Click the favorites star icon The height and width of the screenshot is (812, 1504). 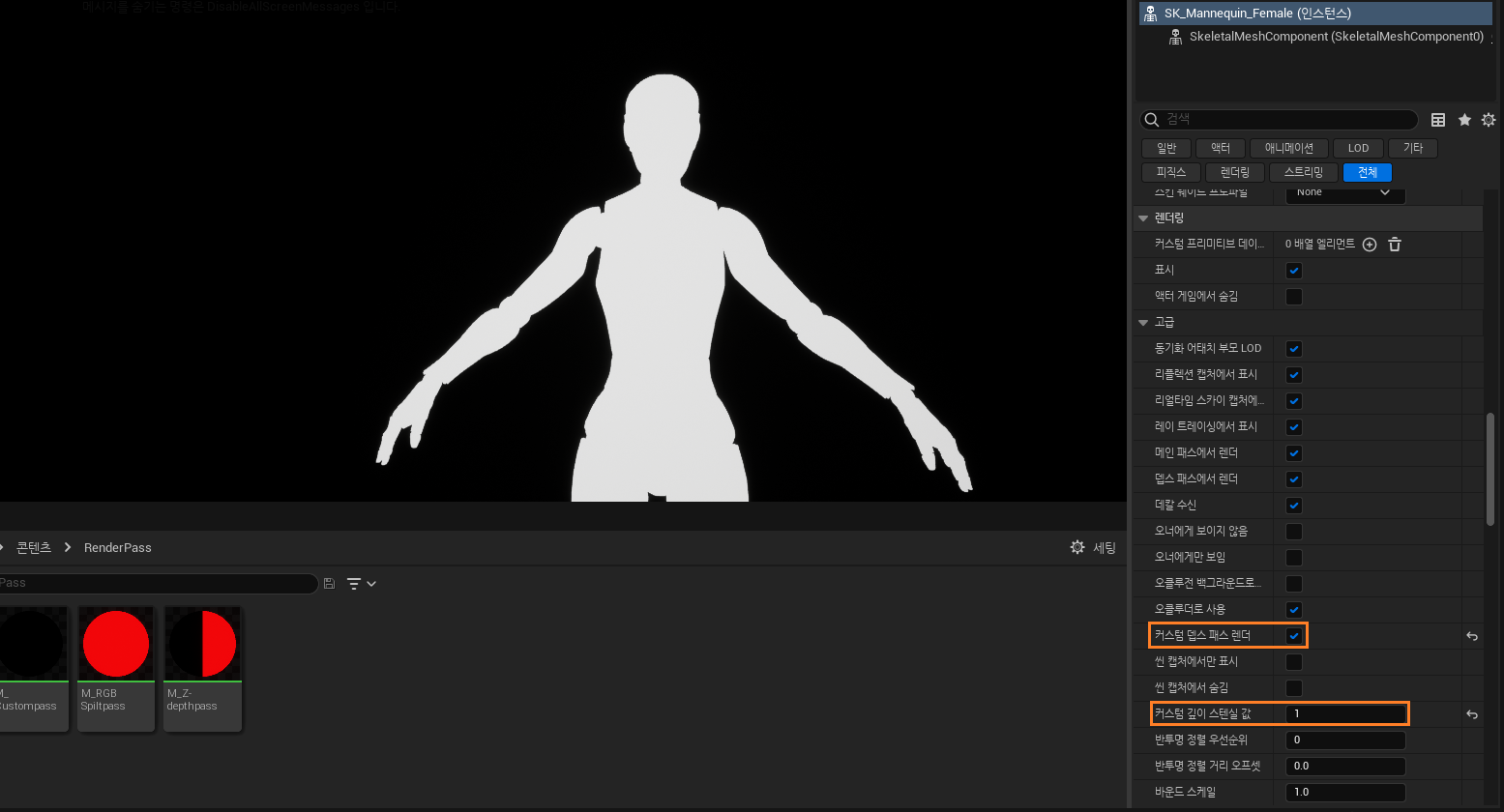coord(1464,120)
